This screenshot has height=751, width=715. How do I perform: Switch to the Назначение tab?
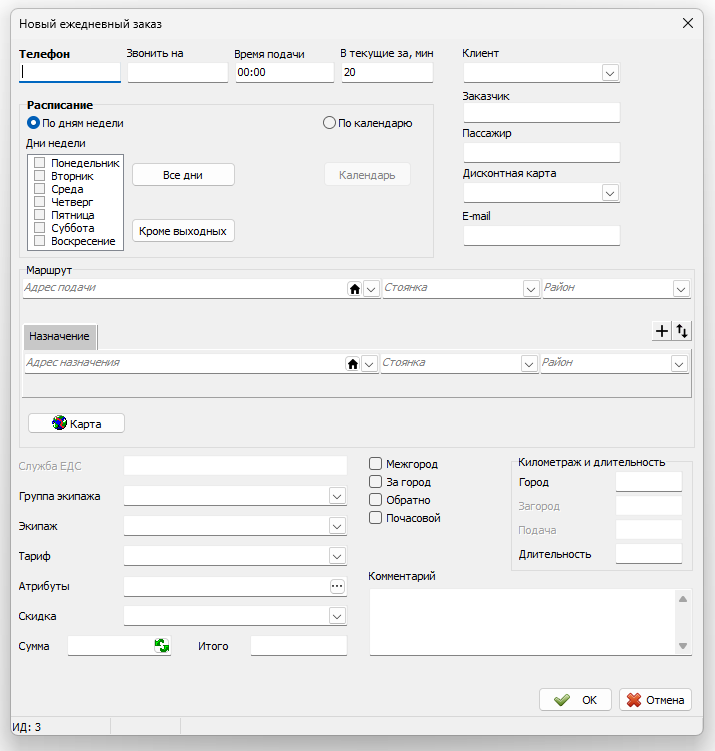click(60, 336)
